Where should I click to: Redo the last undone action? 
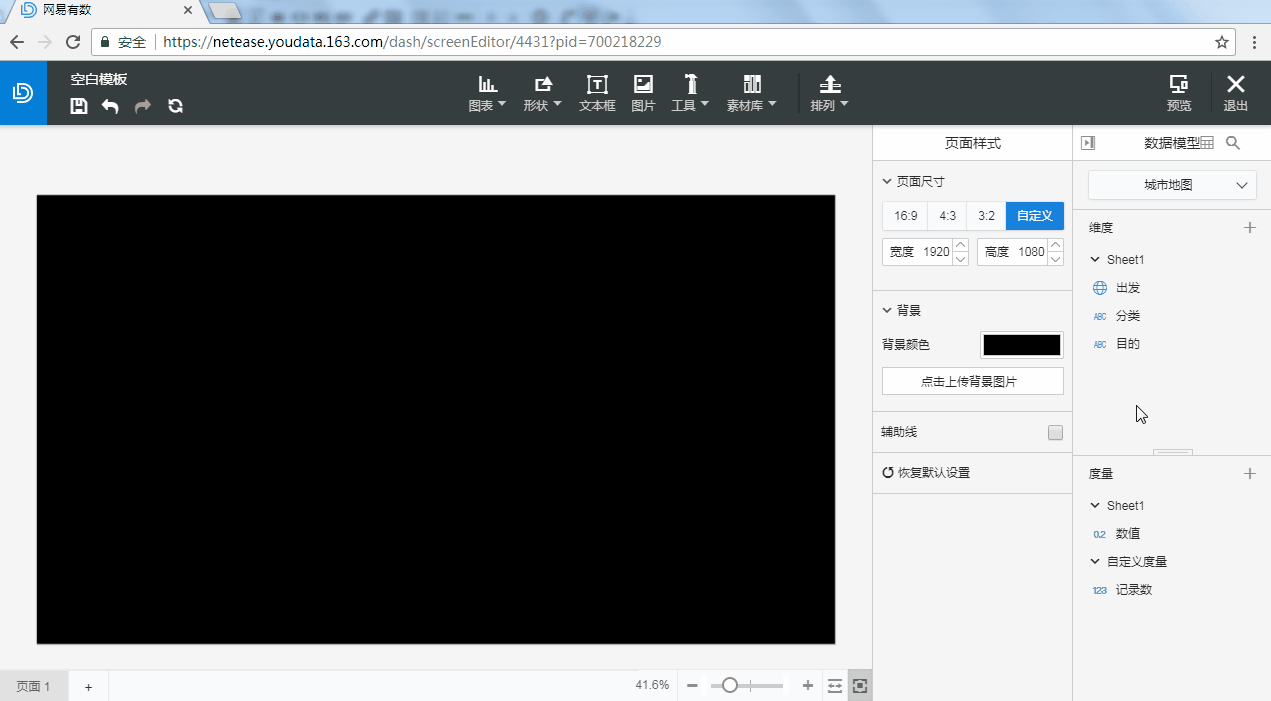[x=142, y=106]
